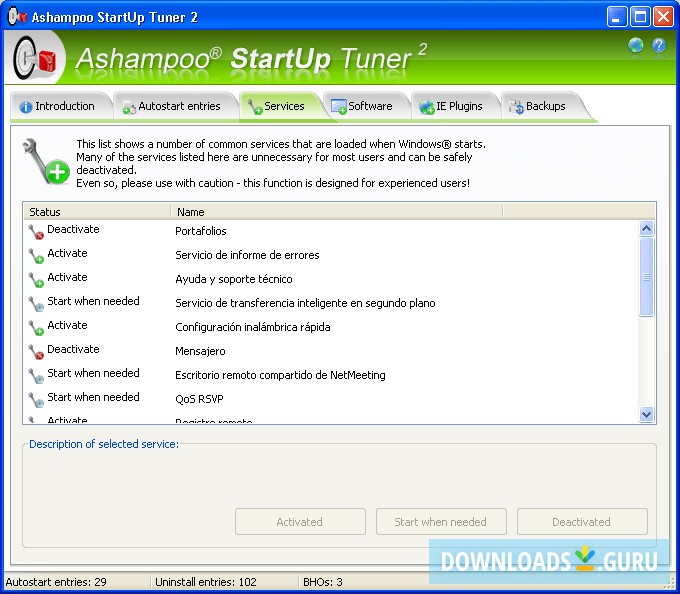Click Autostart entries: 29 in status bar
This screenshot has height=594, width=680.
(56, 582)
